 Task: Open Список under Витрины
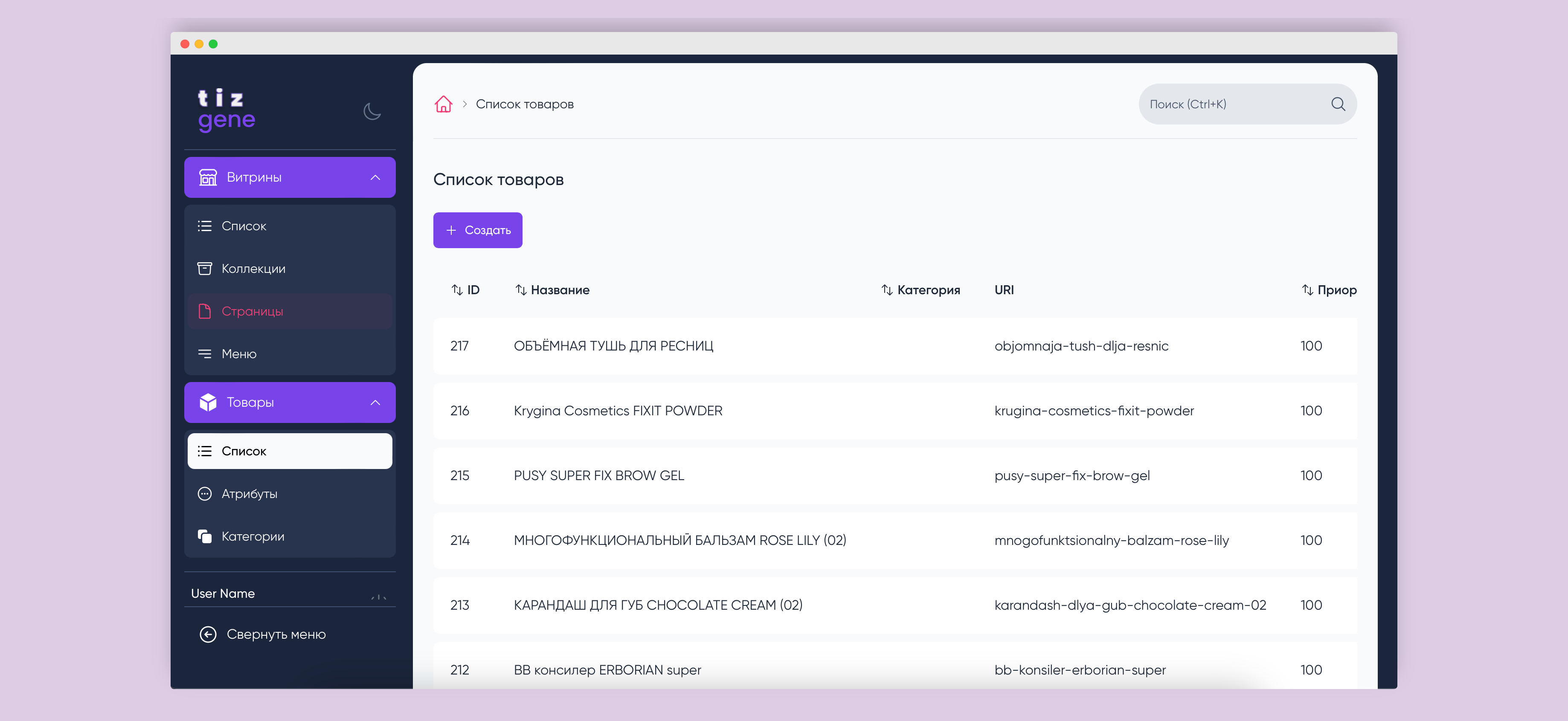[x=290, y=226]
